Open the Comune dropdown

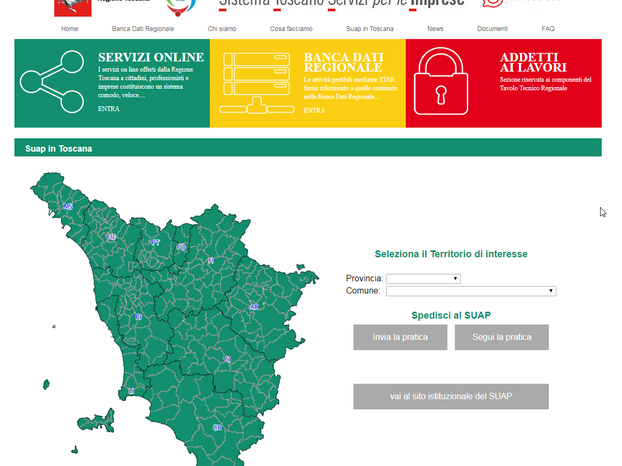[x=470, y=291]
